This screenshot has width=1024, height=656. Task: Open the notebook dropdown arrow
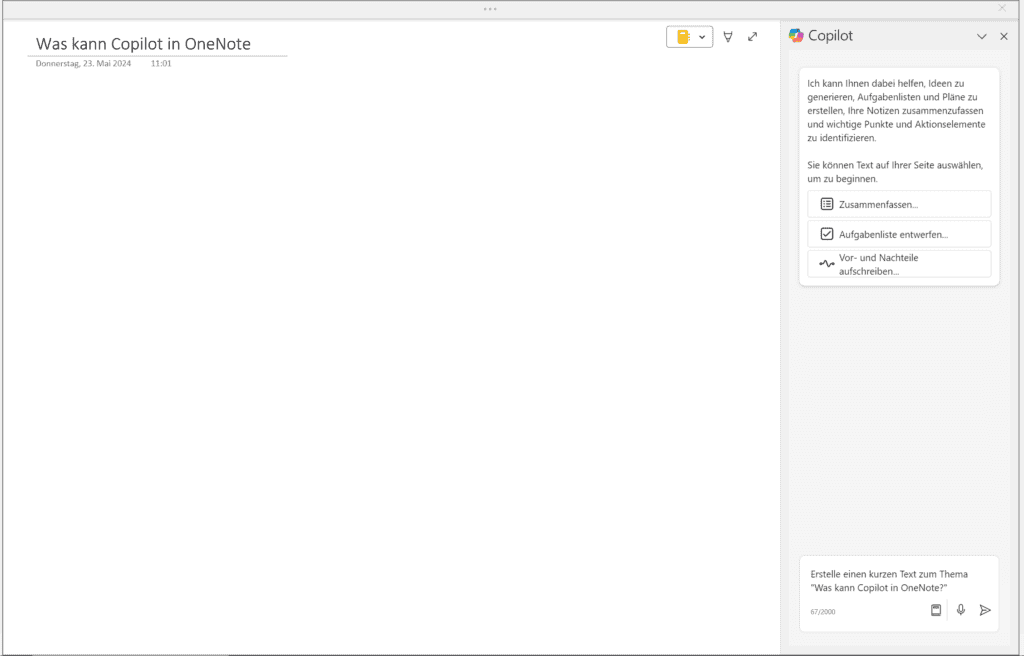[x=702, y=37]
